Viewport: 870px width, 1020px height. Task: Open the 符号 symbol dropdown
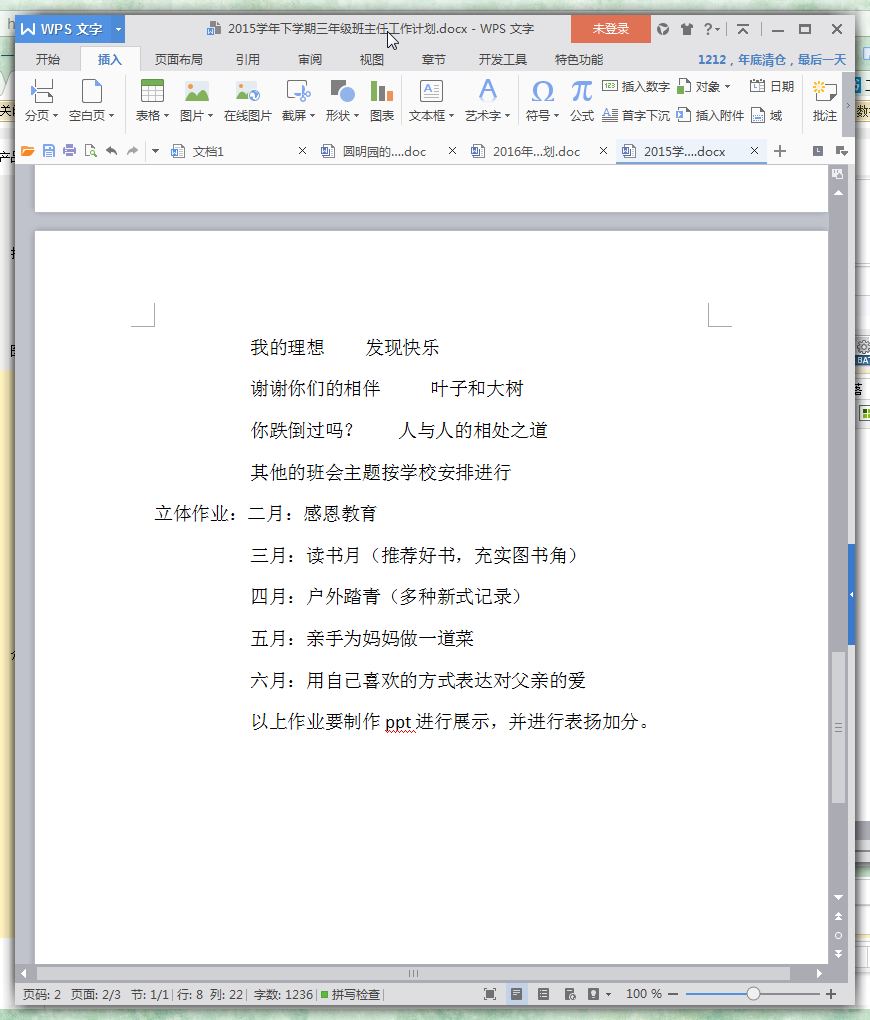point(543,116)
